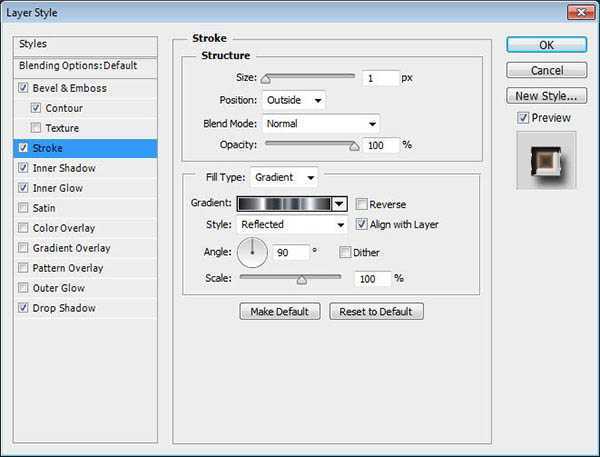Open Inner Shadow settings
Screen dimensions: 600x457
[x=64, y=168]
